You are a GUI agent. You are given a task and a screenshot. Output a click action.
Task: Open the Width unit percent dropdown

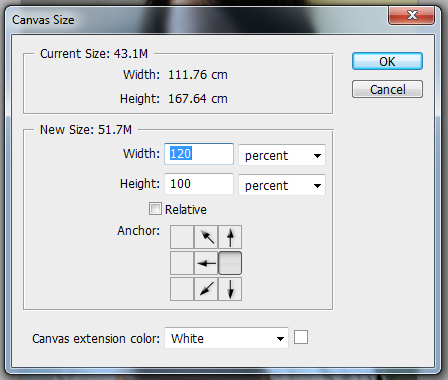[282, 155]
